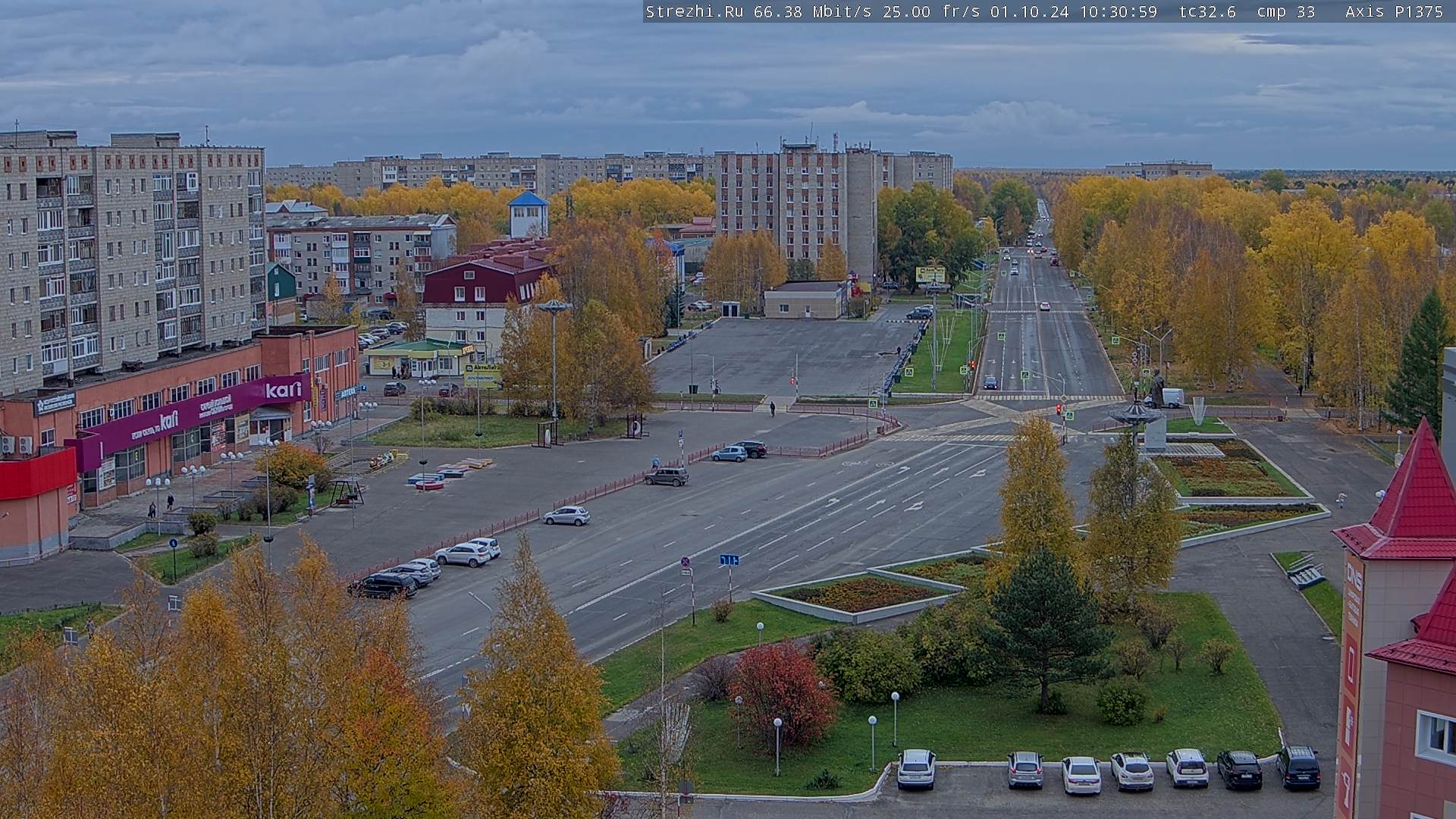1456x819 pixels.
Task: Select the 'tc32.6' overlay value
Action: [x=1207, y=11]
